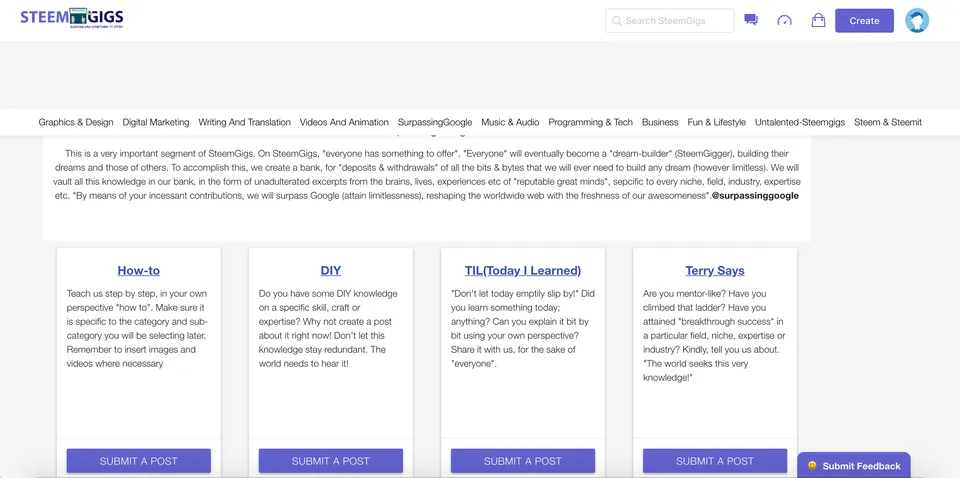Click the Submit Feedback button

[854, 466]
